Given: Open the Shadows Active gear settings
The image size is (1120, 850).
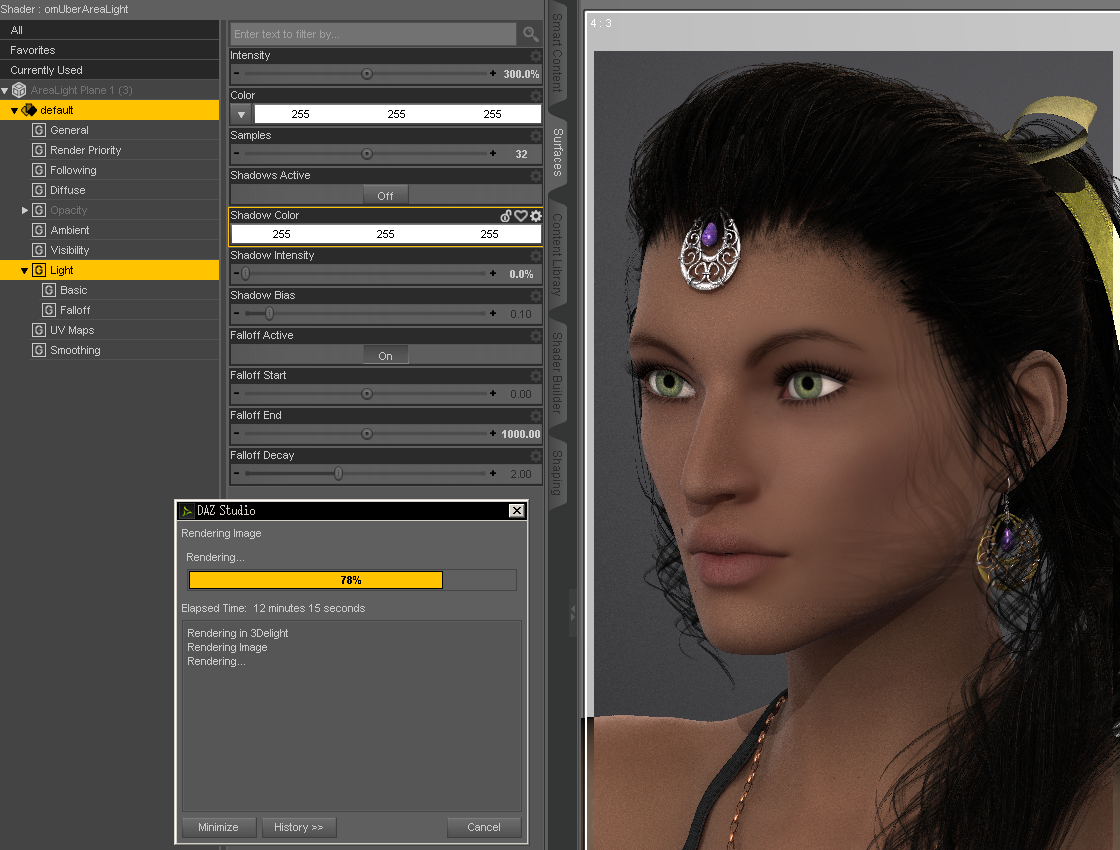Looking at the screenshot, I should pyautogui.click(x=536, y=175).
